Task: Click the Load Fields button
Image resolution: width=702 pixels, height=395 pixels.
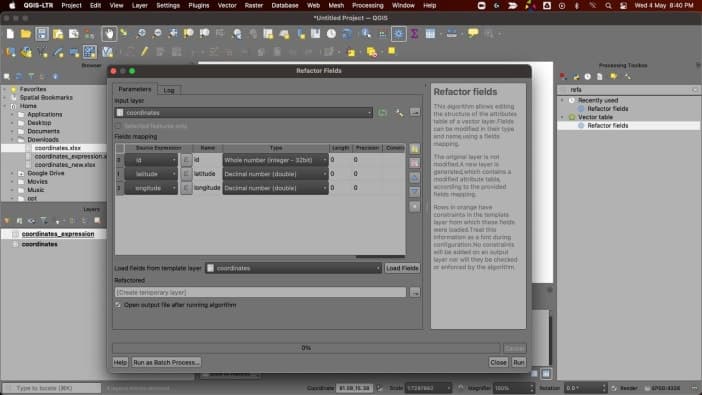Action: click(402, 268)
